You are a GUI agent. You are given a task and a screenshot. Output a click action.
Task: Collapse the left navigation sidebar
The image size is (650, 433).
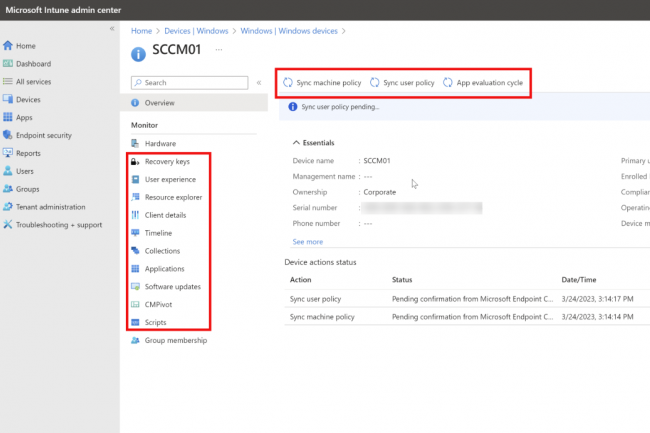[x=111, y=29]
